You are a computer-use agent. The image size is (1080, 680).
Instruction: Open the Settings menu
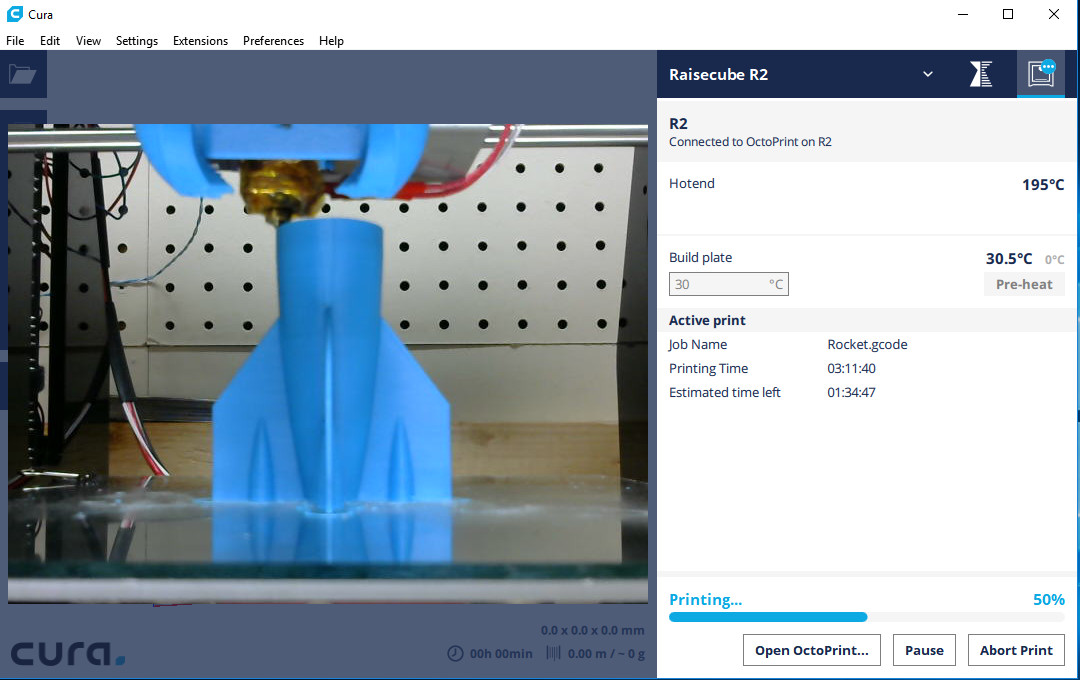(136, 41)
